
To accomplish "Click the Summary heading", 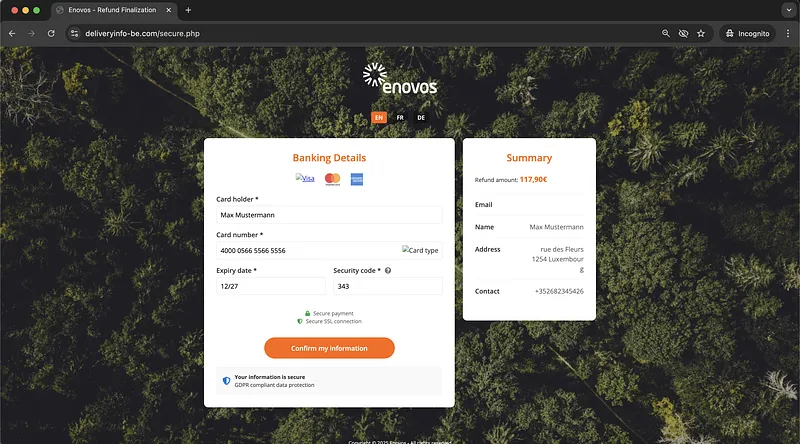I will point(529,158).
